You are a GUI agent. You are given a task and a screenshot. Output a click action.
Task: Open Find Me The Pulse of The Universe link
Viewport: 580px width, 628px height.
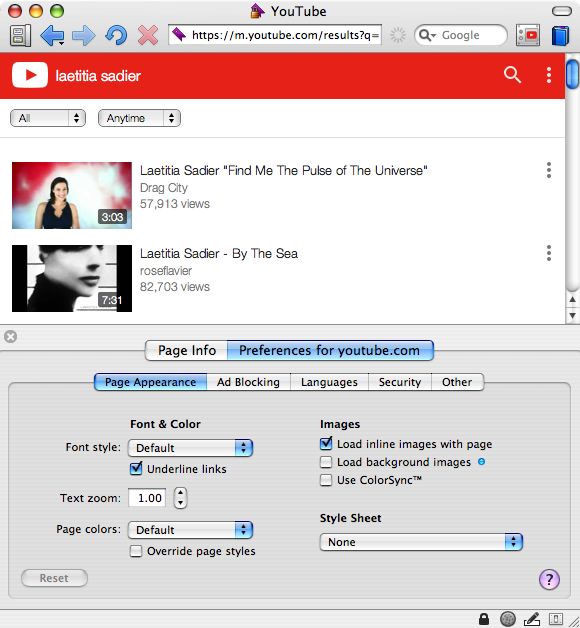(284, 171)
